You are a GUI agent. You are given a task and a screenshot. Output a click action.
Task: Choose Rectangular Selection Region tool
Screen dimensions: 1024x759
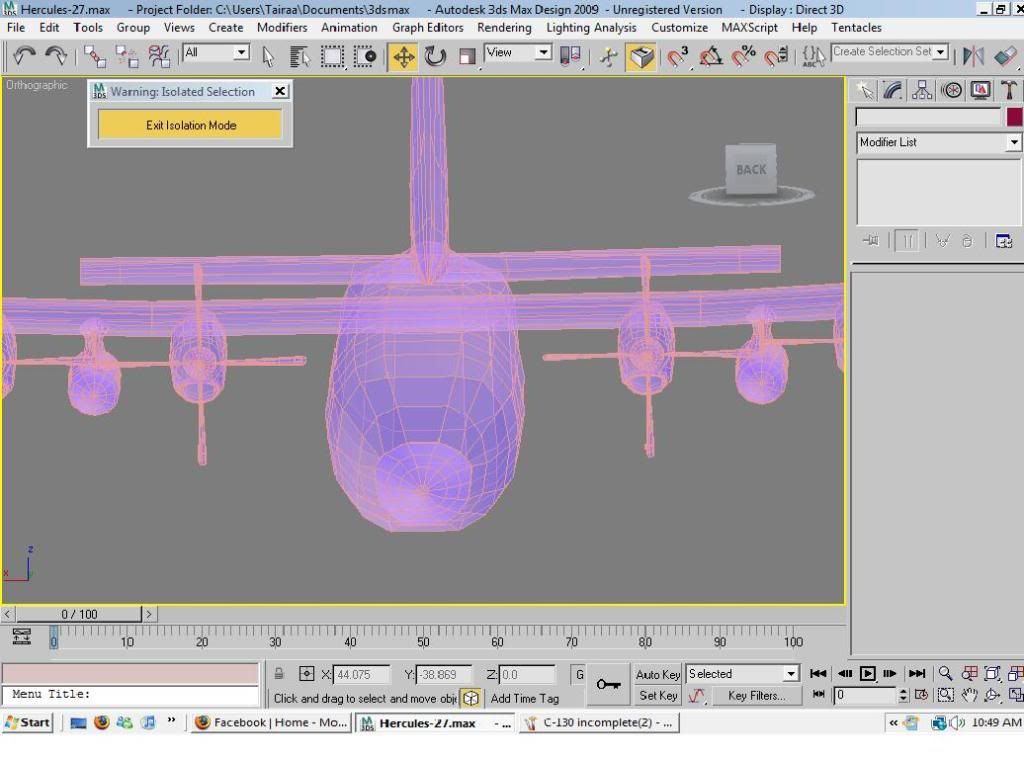pyautogui.click(x=332, y=57)
